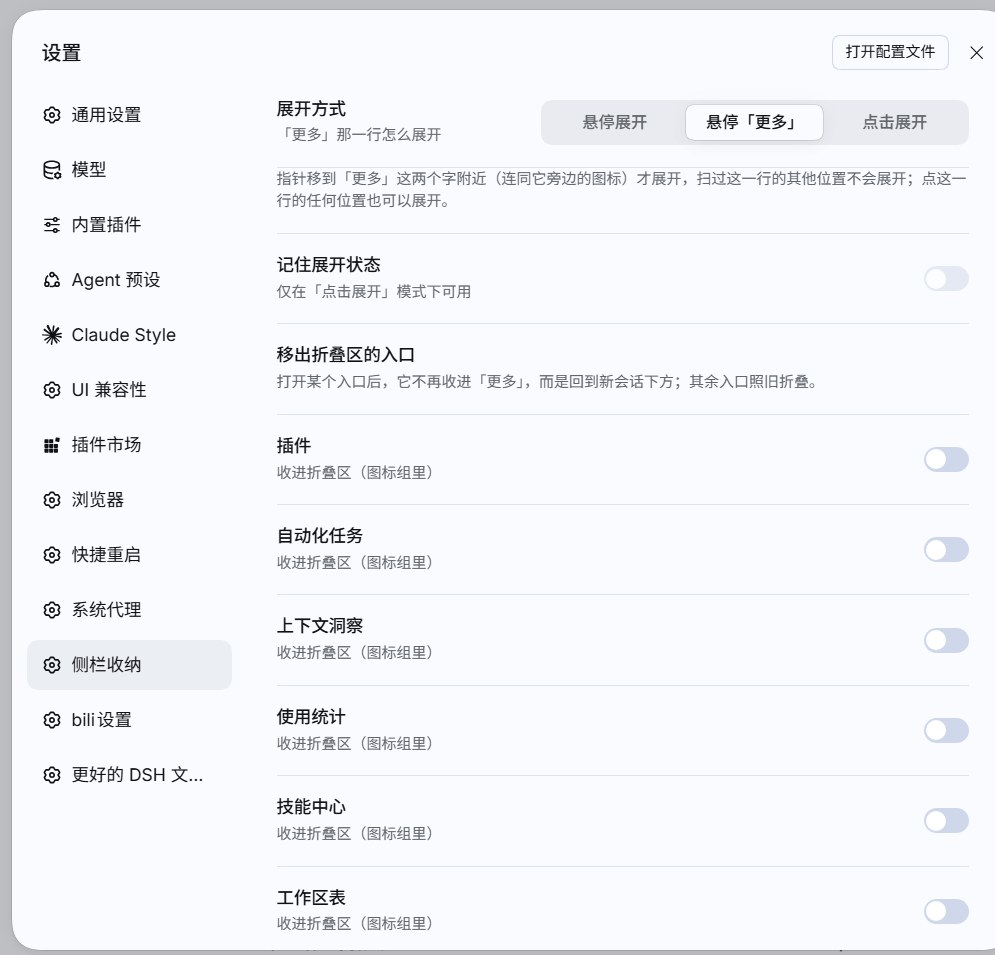The width and height of the screenshot is (995, 955).
Task: Open the 快捷重启 settings
Action: click(x=129, y=555)
